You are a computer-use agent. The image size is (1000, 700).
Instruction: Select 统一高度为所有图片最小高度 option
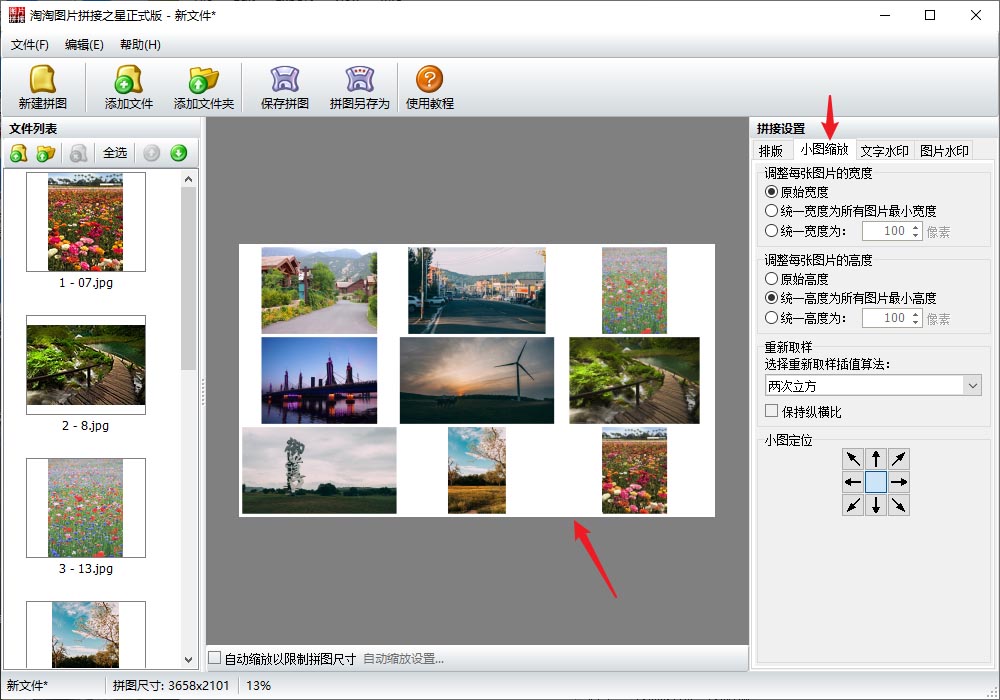coord(851,298)
